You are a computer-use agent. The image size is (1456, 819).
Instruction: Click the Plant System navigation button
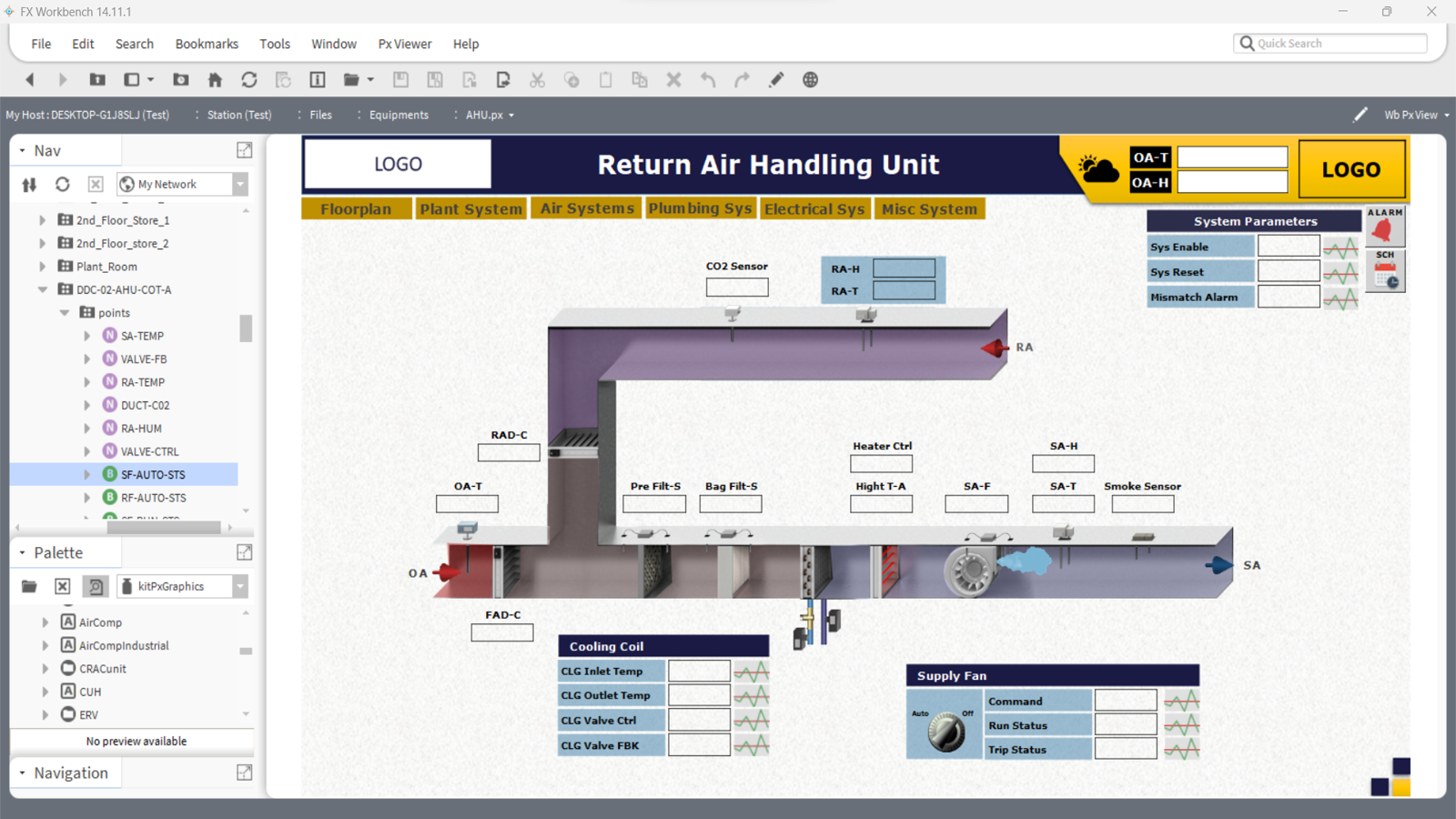click(470, 209)
